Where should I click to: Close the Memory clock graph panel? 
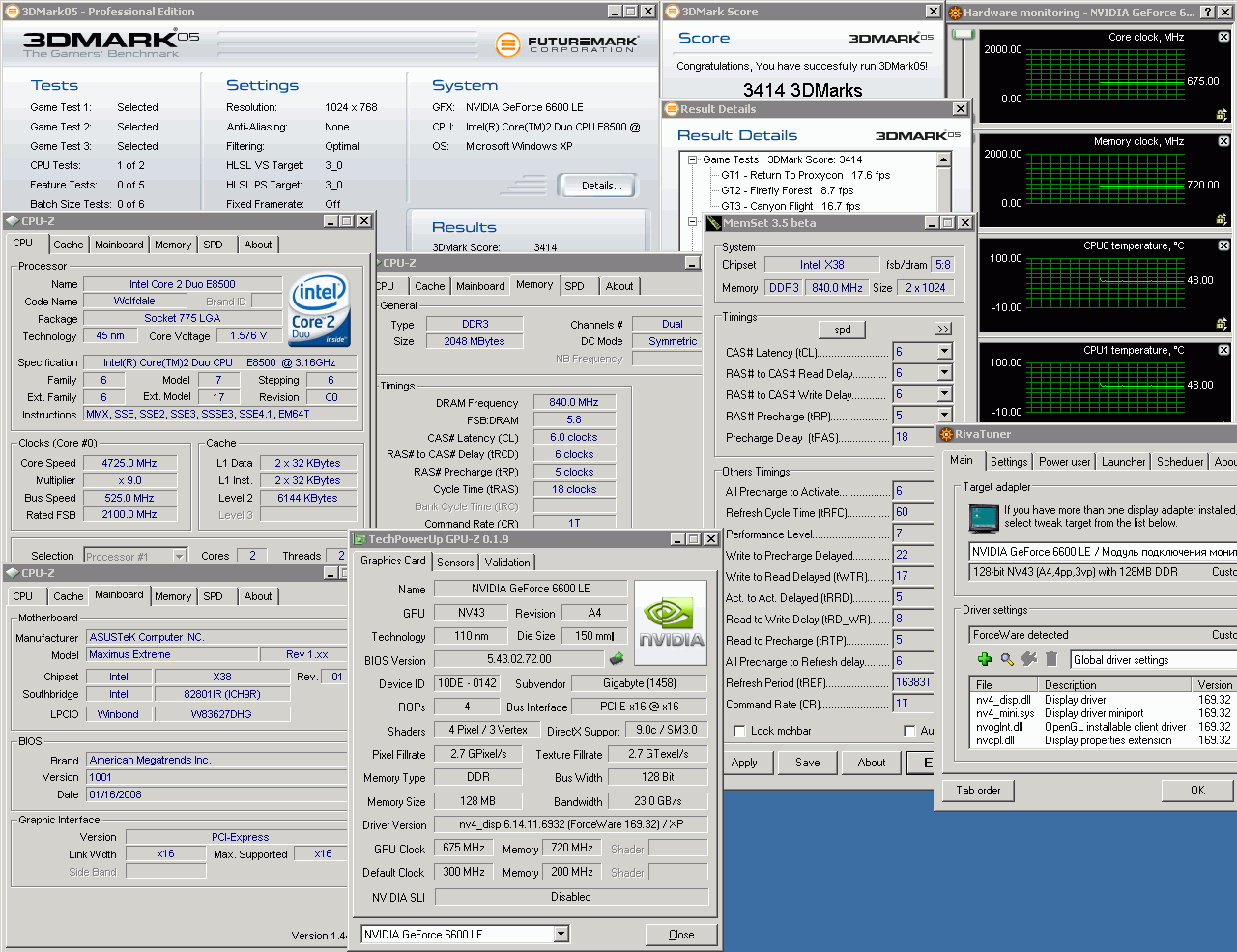point(1223,141)
